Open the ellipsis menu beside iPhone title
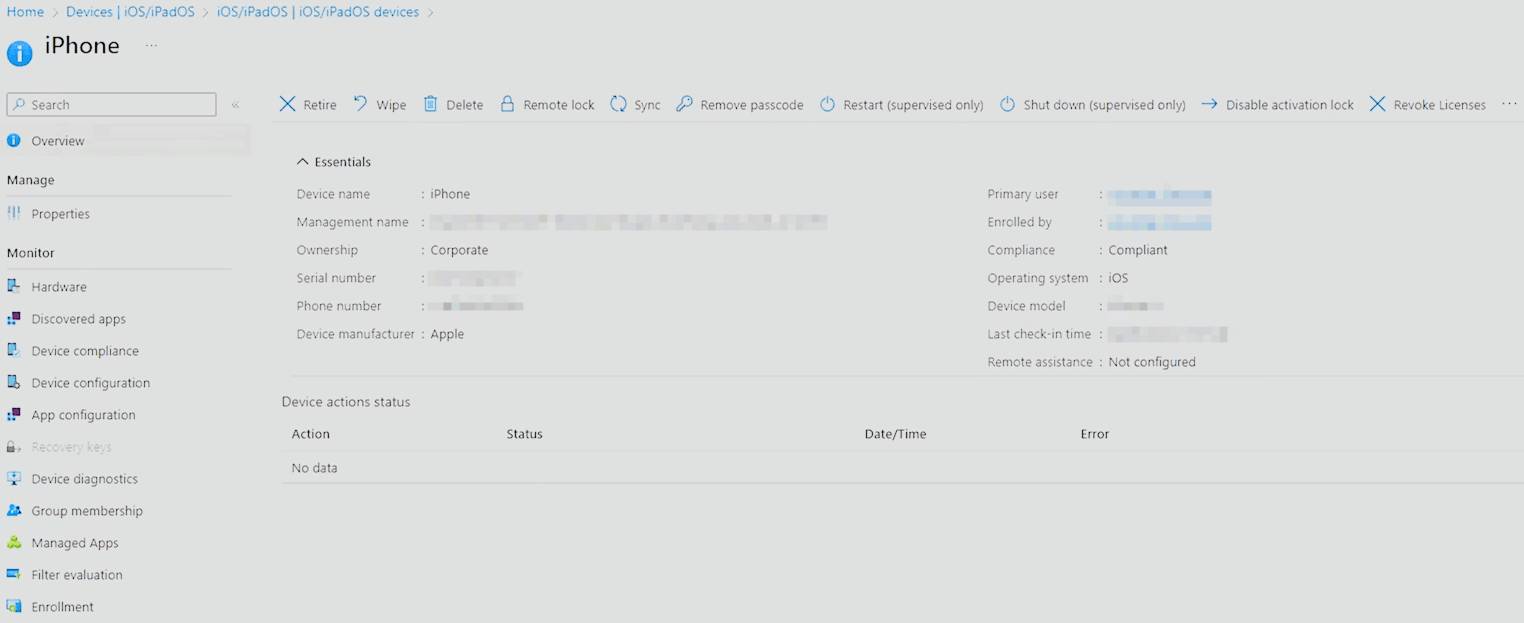Viewport: 1524px width, 623px height. pyautogui.click(x=151, y=46)
